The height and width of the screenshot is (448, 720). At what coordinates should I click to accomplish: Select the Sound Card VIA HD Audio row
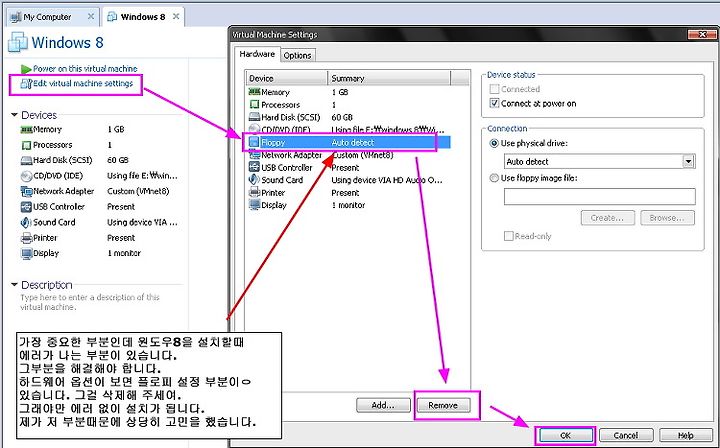pos(349,180)
